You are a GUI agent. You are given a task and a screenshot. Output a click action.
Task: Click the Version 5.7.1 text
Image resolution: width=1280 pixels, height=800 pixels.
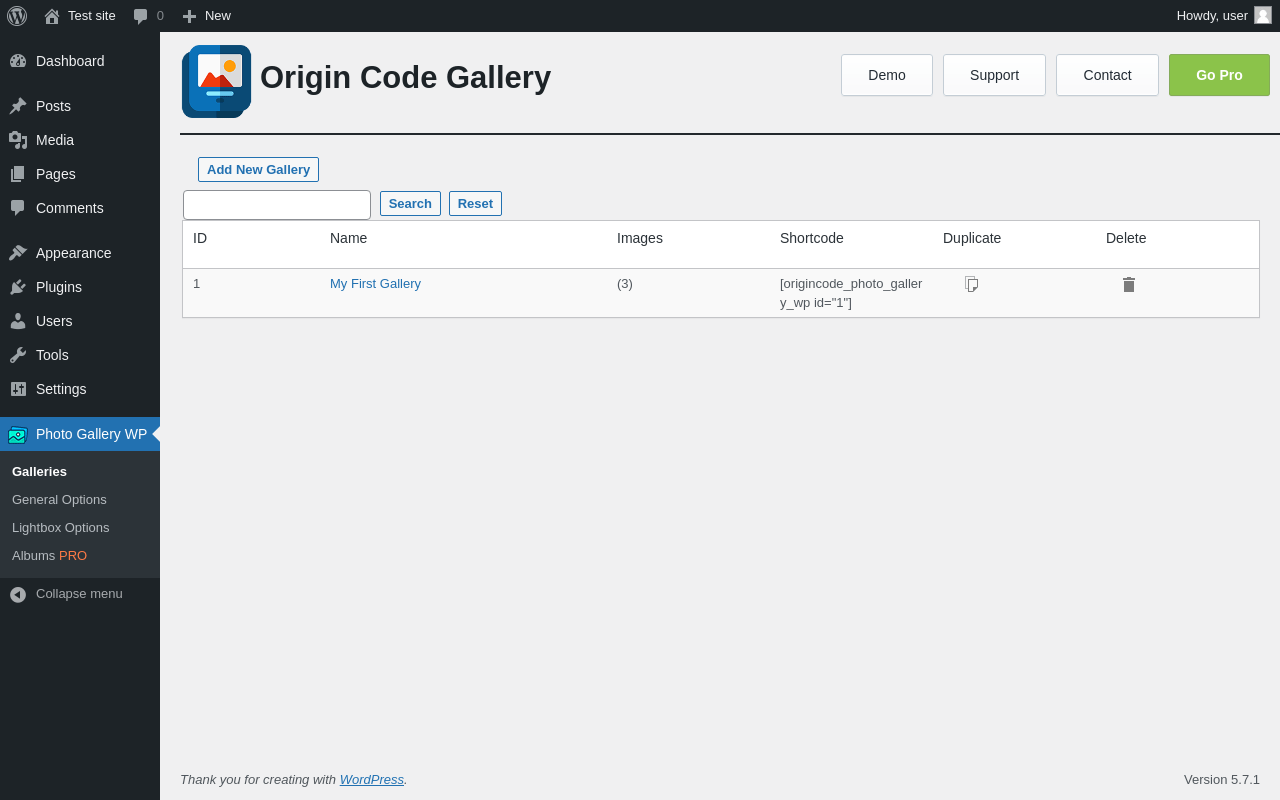coord(1222,780)
